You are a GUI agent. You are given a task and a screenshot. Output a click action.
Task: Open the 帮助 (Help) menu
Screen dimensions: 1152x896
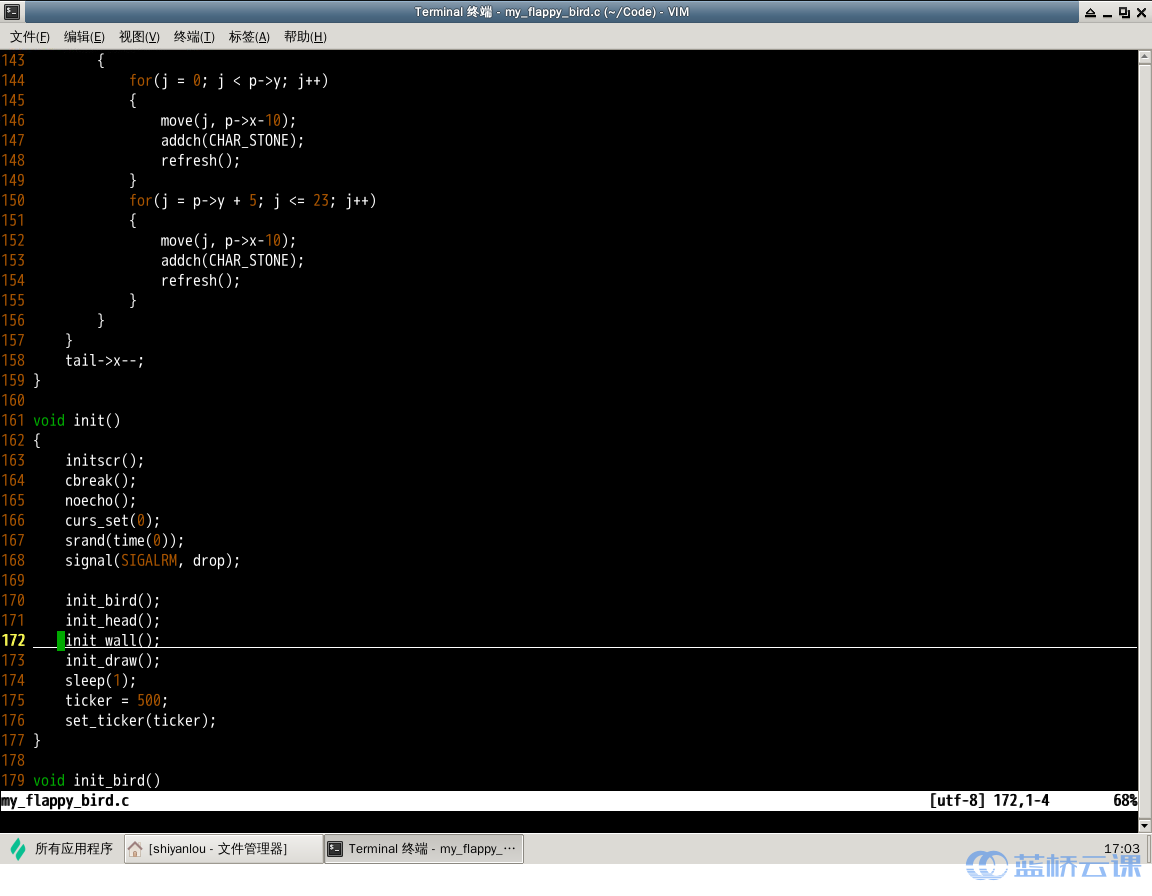pos(305,37)
